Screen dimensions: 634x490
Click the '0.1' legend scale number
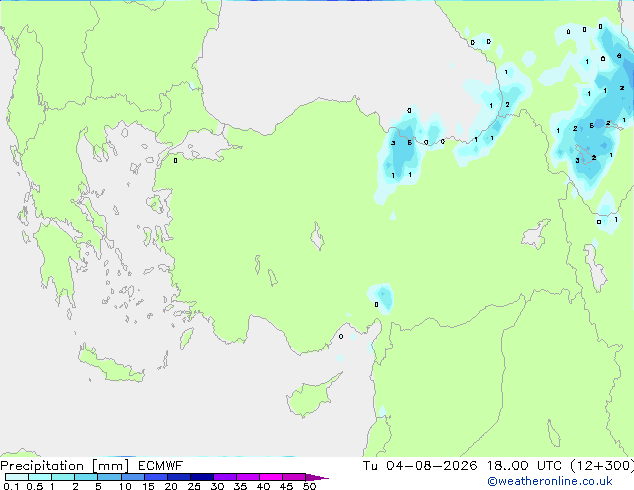11,486
